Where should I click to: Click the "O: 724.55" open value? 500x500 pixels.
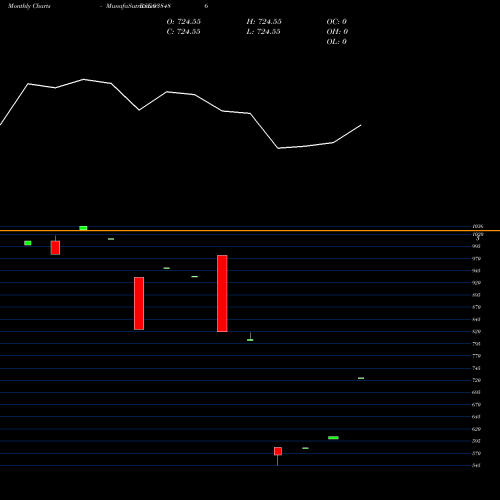(184, 22)
